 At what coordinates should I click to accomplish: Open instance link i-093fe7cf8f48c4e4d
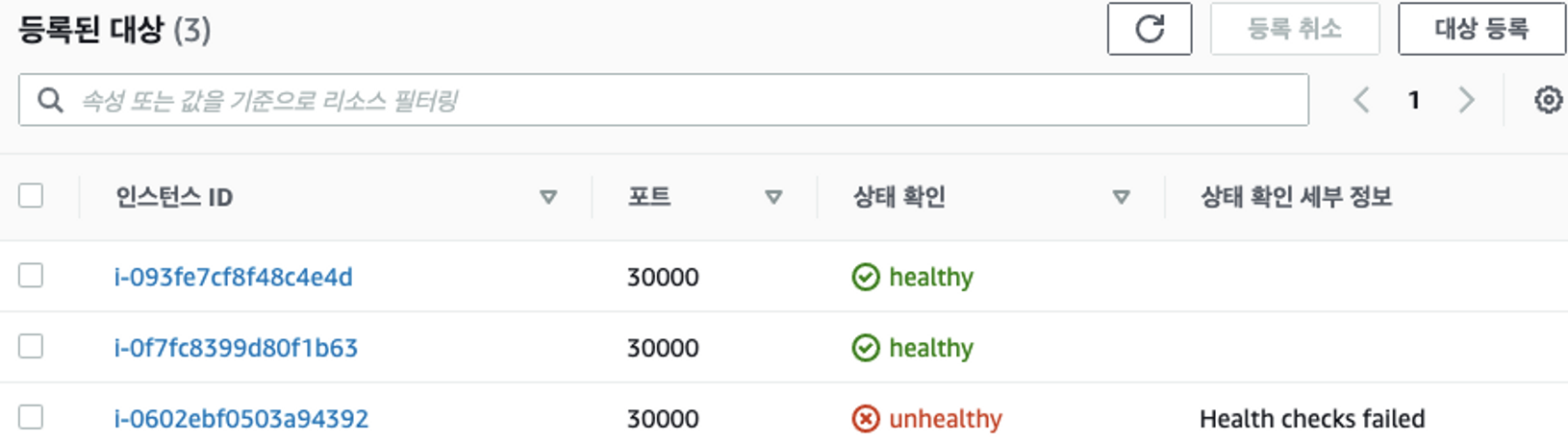234,278
